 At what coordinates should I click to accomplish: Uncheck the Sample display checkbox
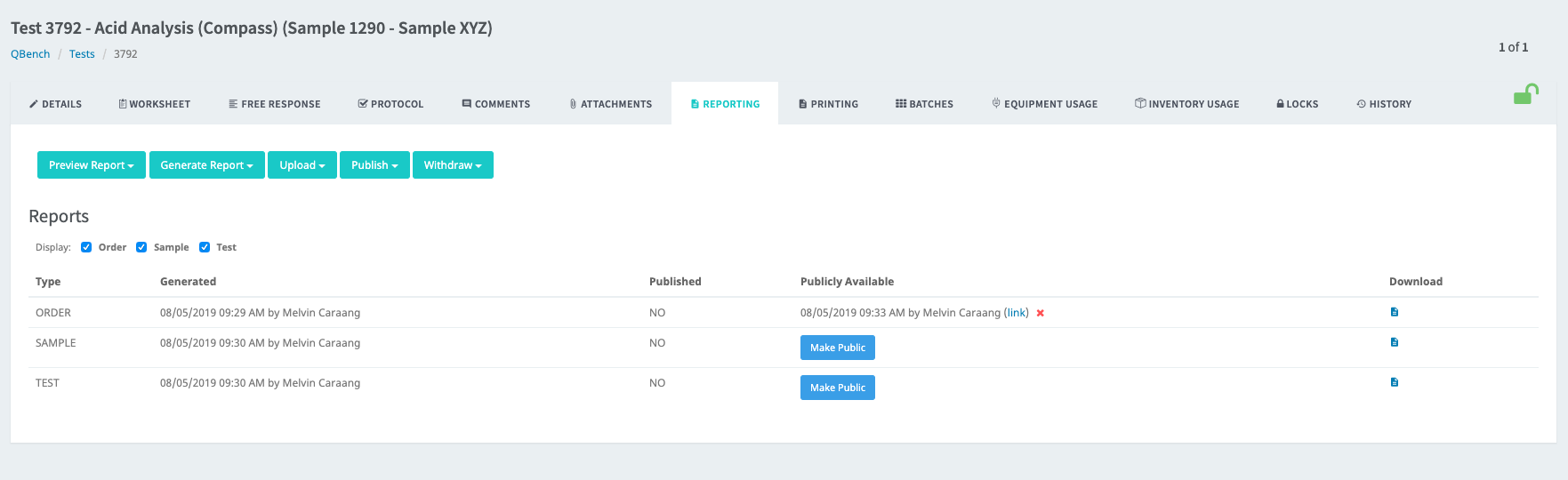tap(141, 247)
